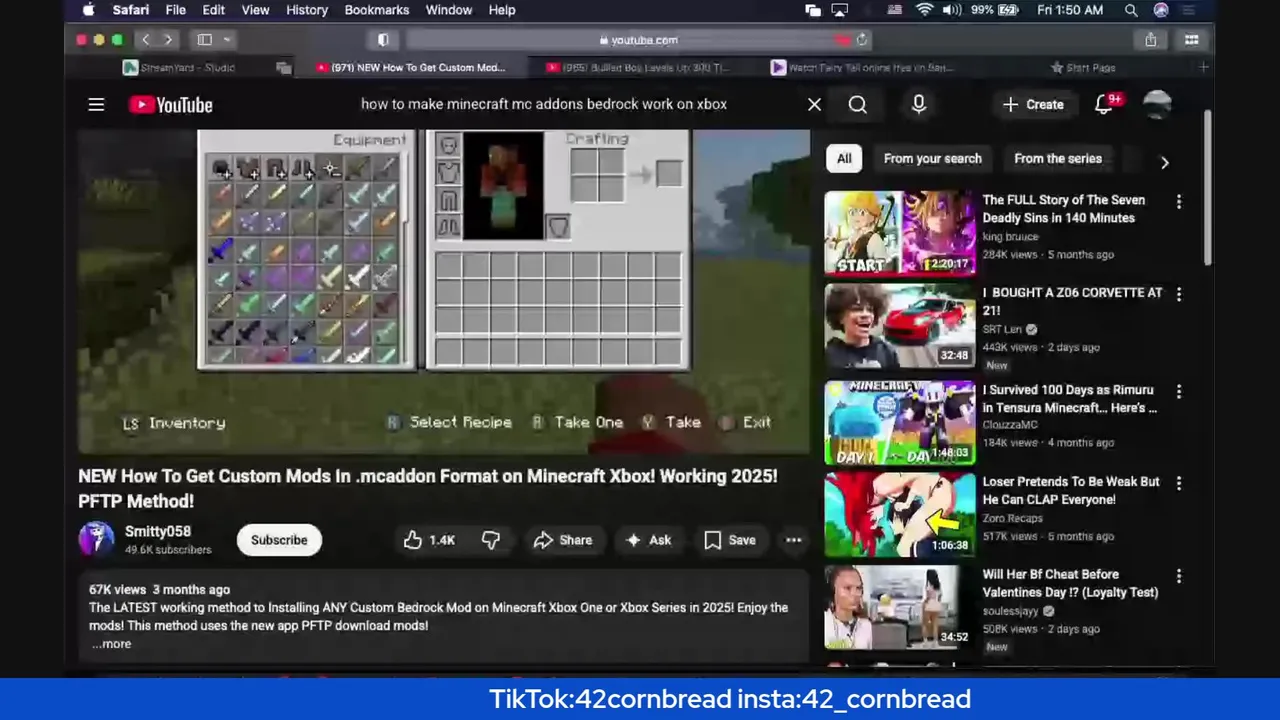This screenshot has height=720, width=1280.
Task: Open Smitty058 channel avatar
Action: click(96, 539)
